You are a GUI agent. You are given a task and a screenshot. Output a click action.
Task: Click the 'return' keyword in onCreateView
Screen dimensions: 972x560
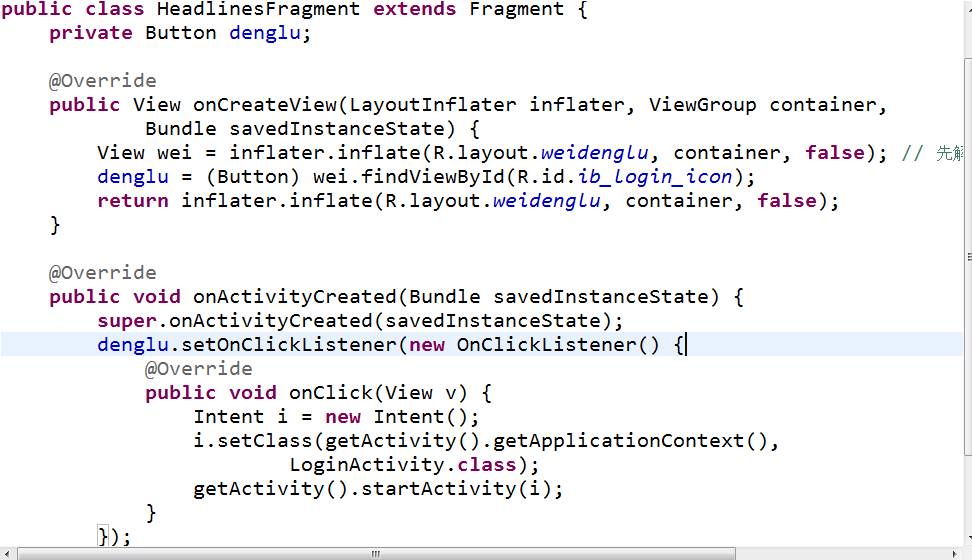click(133, 201)
